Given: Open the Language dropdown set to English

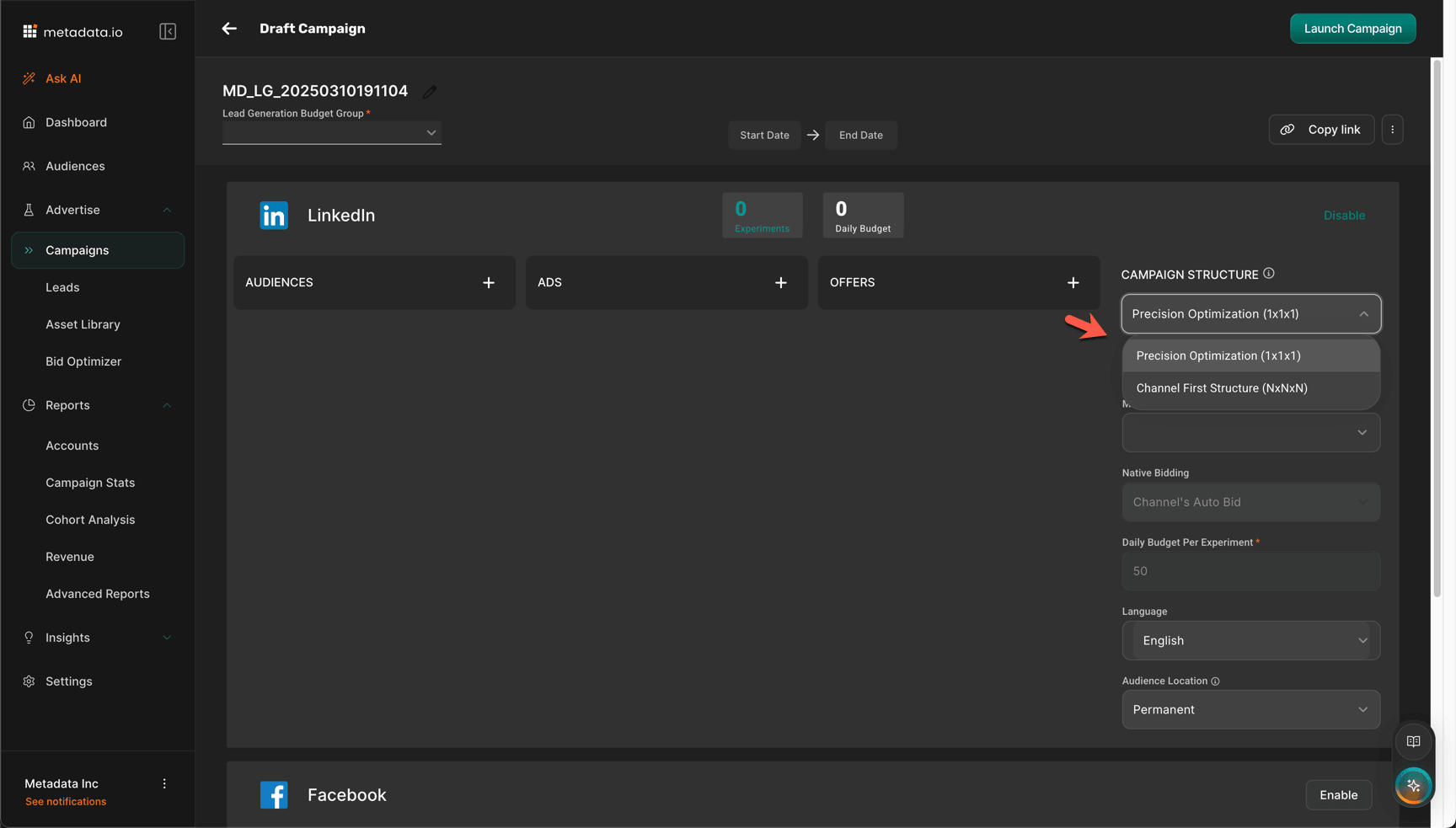Looking at the screenshot, I should coord(1250,640).
